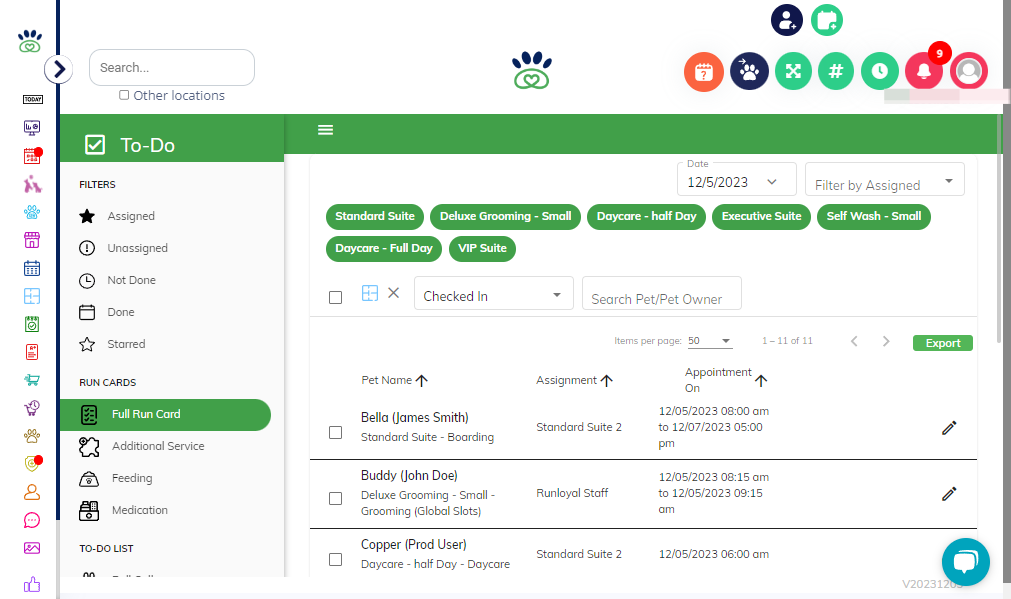Open the Items per page dropdown
1011x599 pixels.
[x=709, y=341]
